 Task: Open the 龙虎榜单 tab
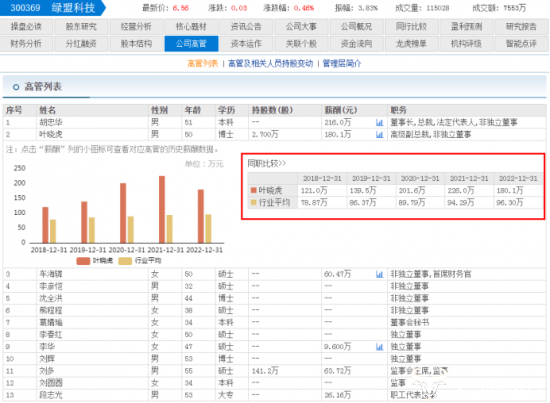(411, 44)
